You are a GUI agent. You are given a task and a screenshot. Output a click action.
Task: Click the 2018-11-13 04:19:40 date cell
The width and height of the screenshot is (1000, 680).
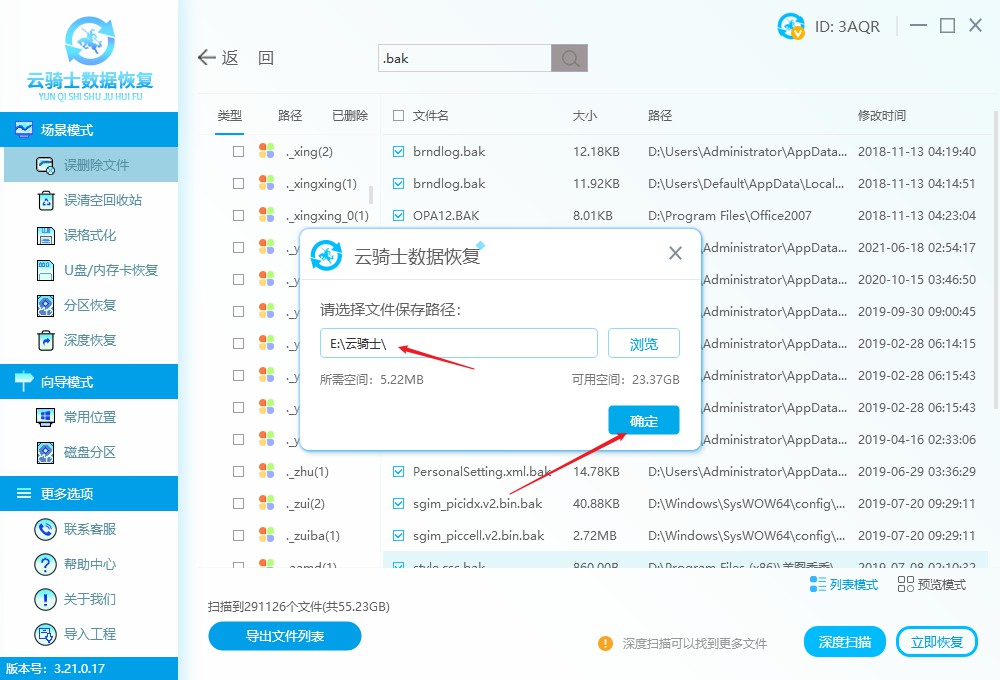click(916, 152)
